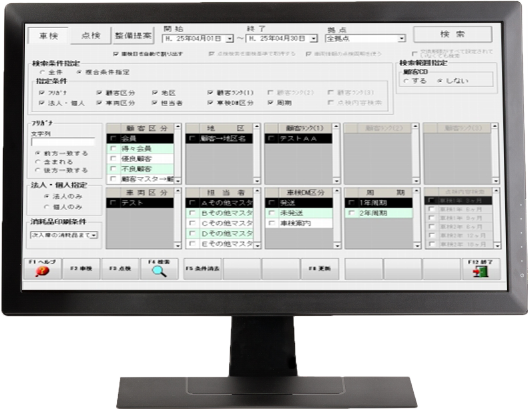
Task: Click down arrow of 顧客区分 list scrollbar
Action: coord(178,181)
